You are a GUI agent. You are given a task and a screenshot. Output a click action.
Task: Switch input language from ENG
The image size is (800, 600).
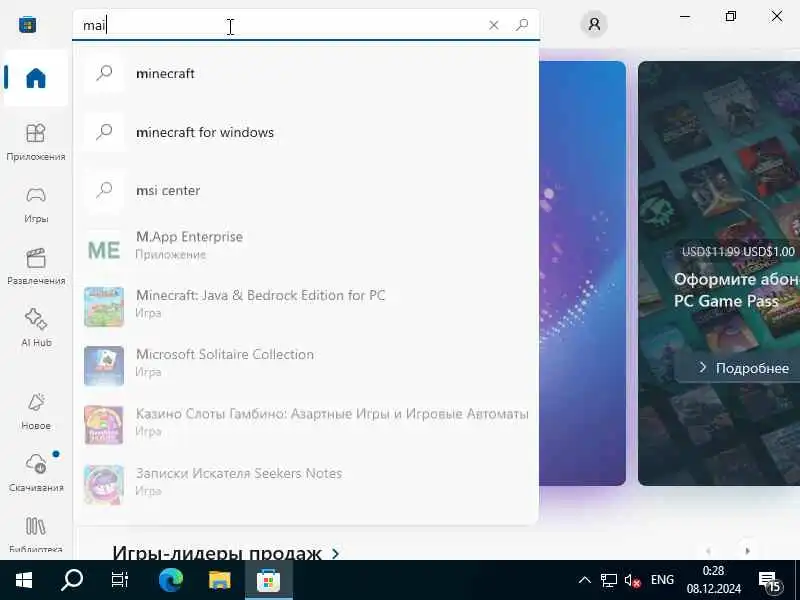coord(662,580)
